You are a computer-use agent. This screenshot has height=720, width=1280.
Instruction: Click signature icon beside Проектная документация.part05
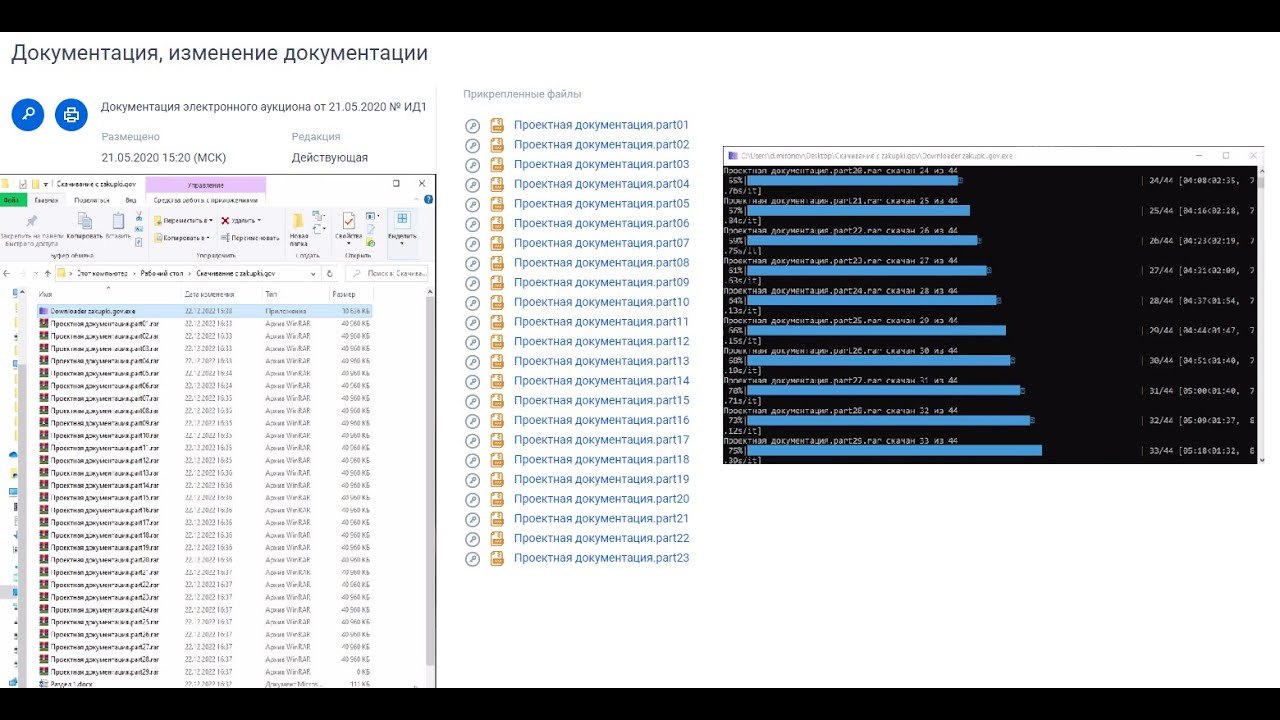point(473,204)
